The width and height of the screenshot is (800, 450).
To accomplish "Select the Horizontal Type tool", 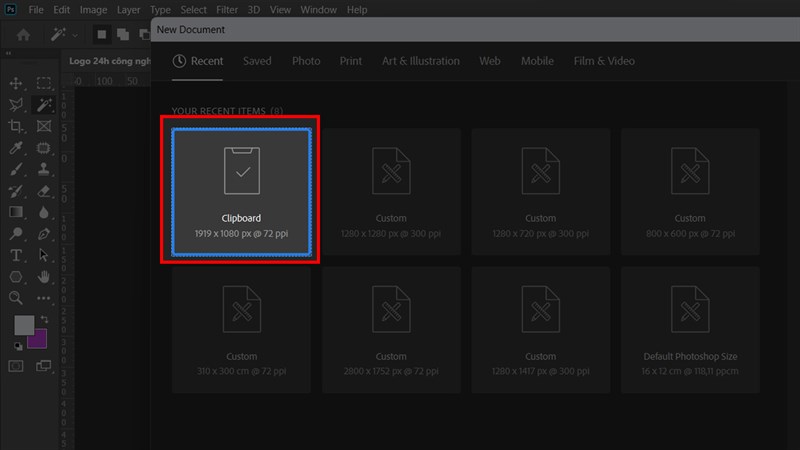I will click(x=16, y=255).
